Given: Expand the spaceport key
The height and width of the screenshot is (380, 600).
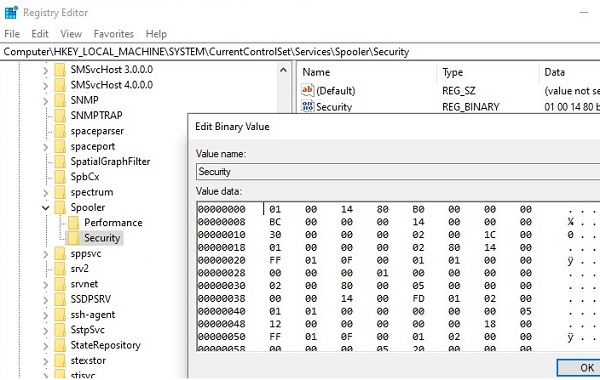Looking at the screenshot, I should pos(46,147).
